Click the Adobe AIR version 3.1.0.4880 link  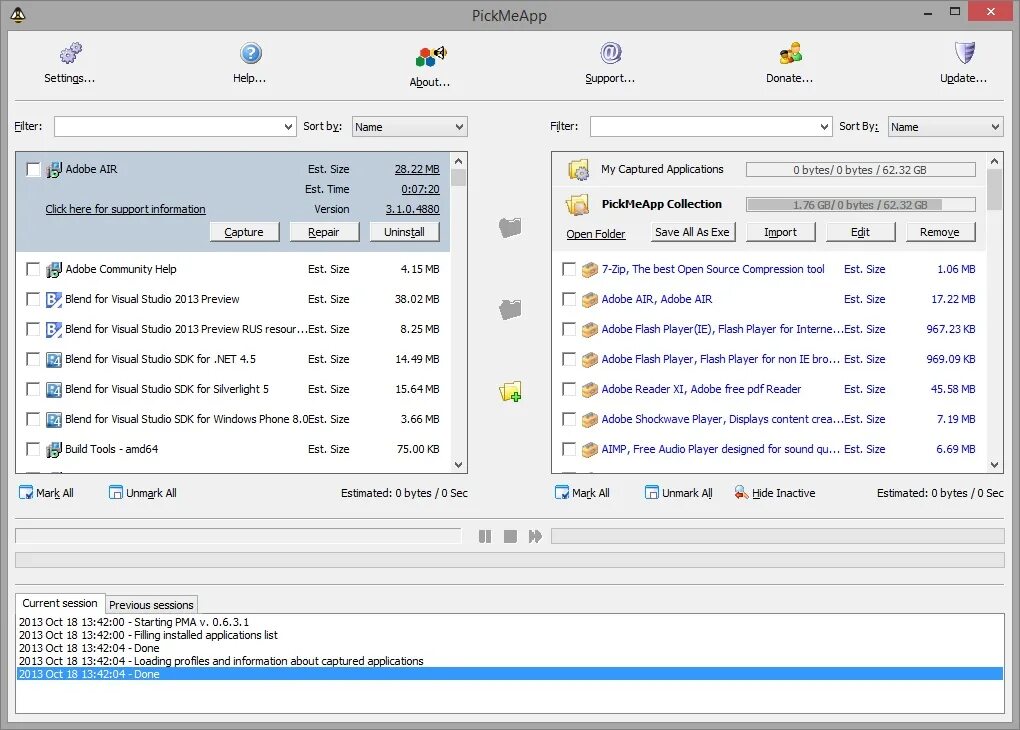point(412,209)
